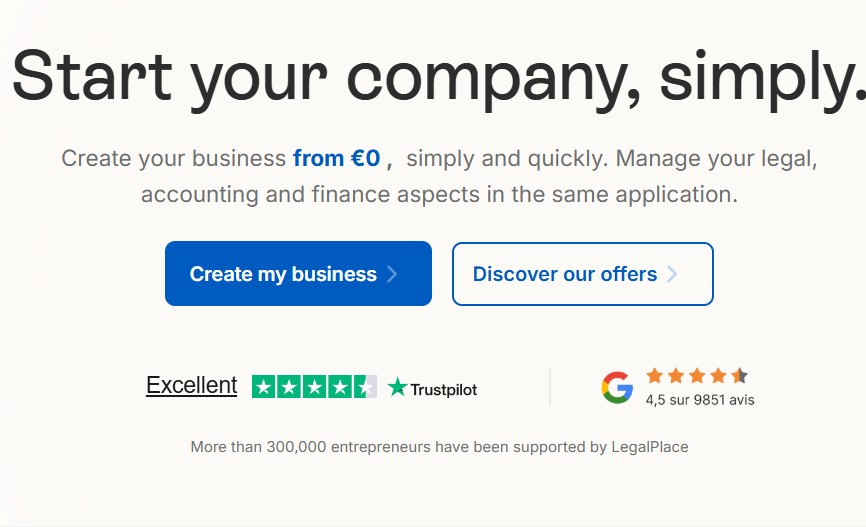
Task: Open the underlined Excellent link
Action: (191, 386)
